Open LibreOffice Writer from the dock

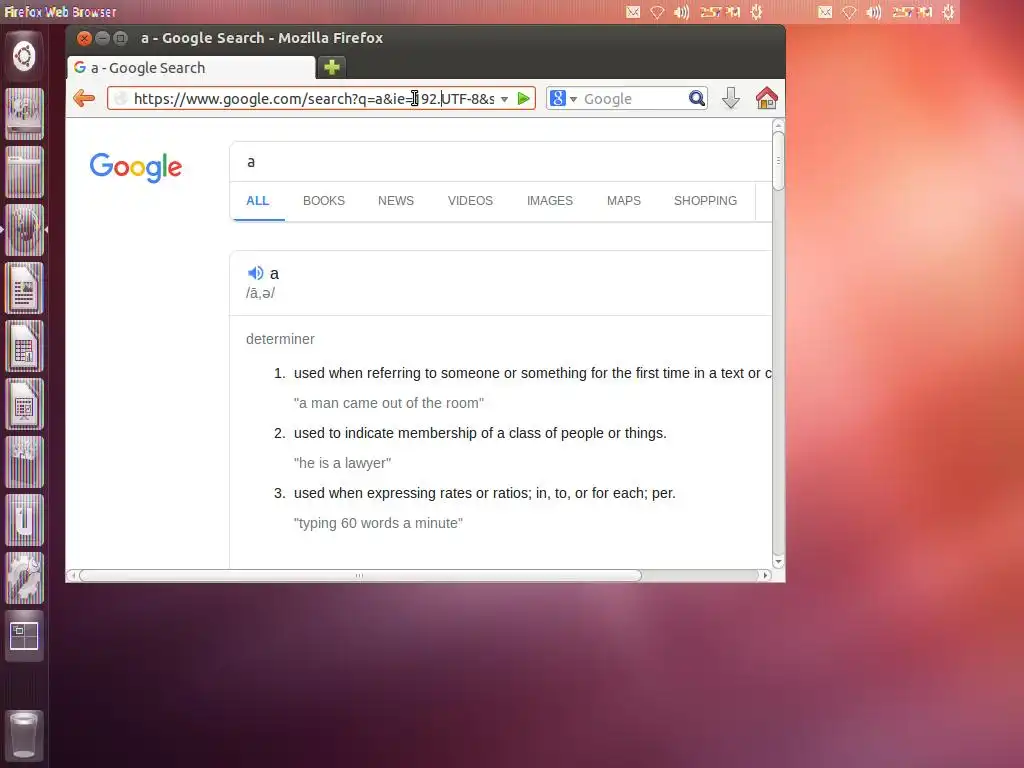click(24, 288)
